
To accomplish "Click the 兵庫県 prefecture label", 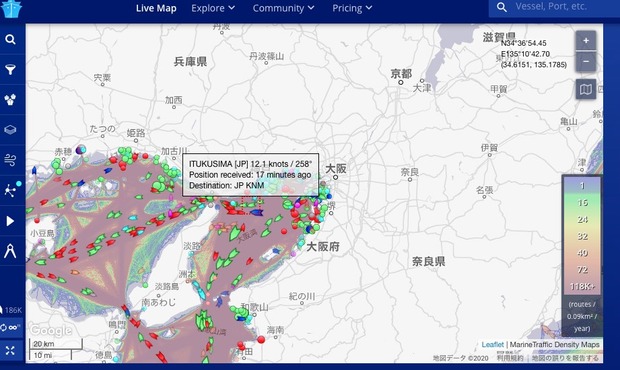I will click(x=190, y=62).
